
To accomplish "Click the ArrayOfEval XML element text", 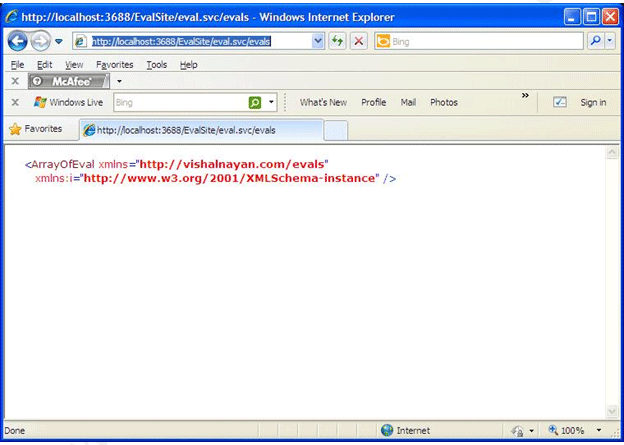I will pyautogui.click(x=62, y=164).
